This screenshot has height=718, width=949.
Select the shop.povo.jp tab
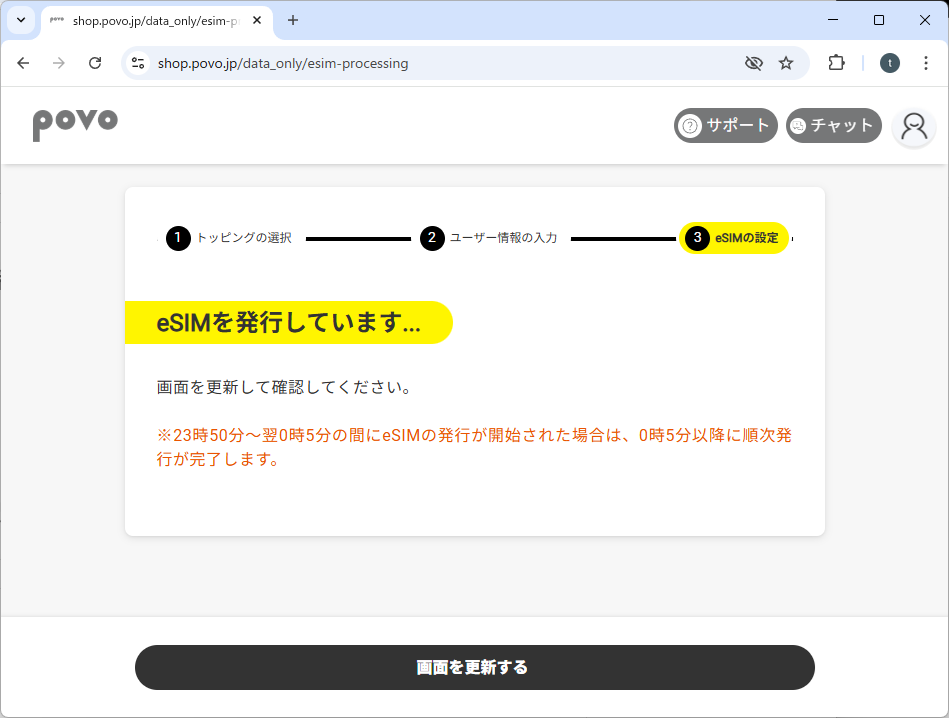pyautogui.click(x=157, y=21)
